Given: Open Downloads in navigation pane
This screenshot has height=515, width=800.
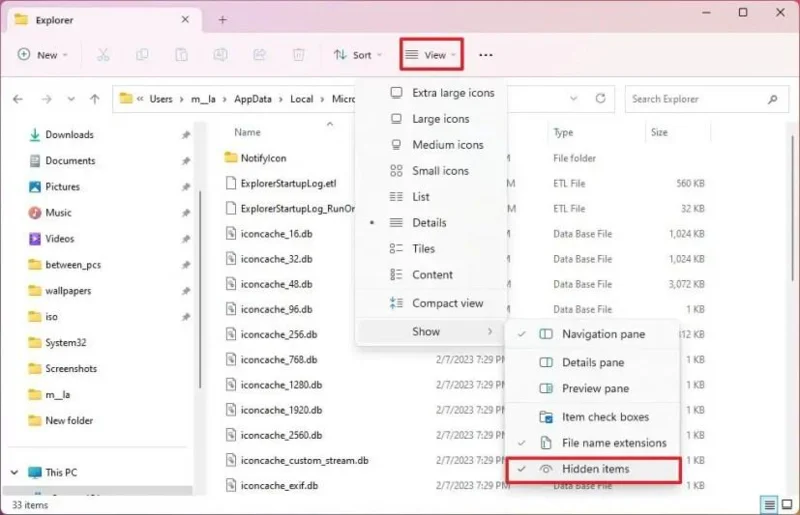Looking at the screenshot, I should pyautogui.click(x=69, y=135).
